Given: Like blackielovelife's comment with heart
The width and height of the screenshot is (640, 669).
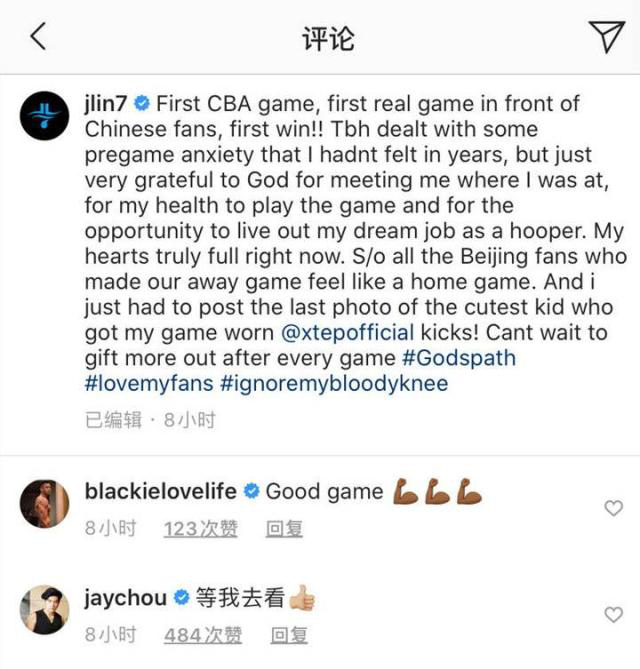Looking at the screenshot, I should (x=614, y=508).
